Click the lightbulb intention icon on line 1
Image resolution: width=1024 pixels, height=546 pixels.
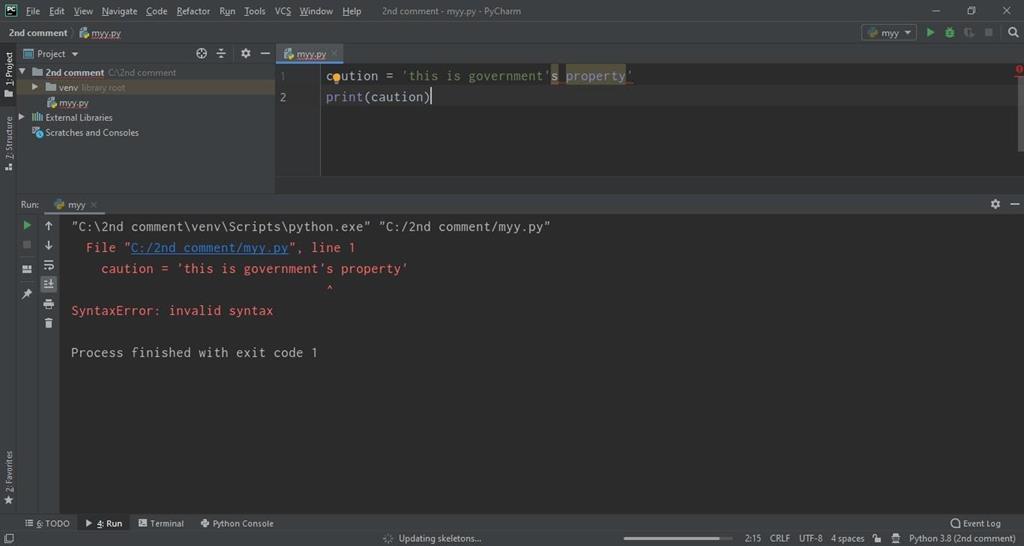(x=336, y=78)
